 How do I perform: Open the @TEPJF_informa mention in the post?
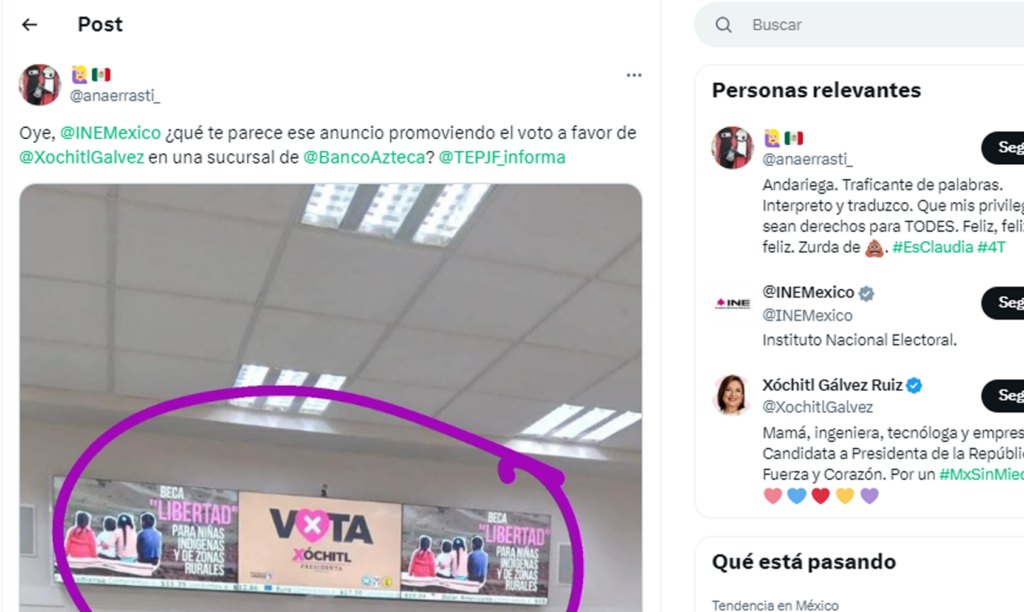coord(502,157)
